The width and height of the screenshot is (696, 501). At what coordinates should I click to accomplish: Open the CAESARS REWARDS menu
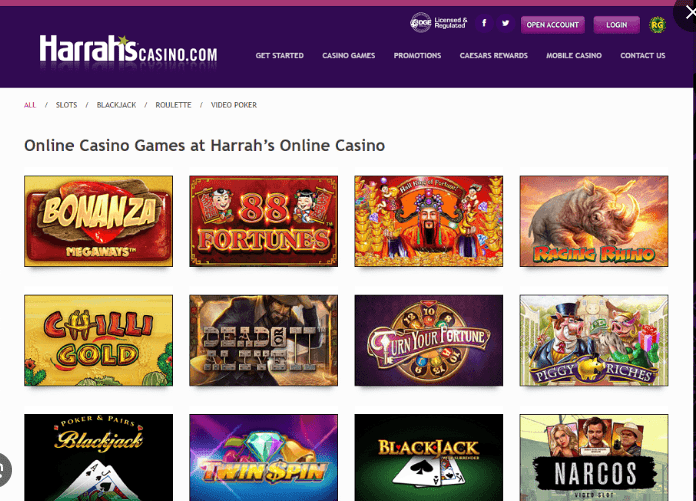(x=494, y=55)
